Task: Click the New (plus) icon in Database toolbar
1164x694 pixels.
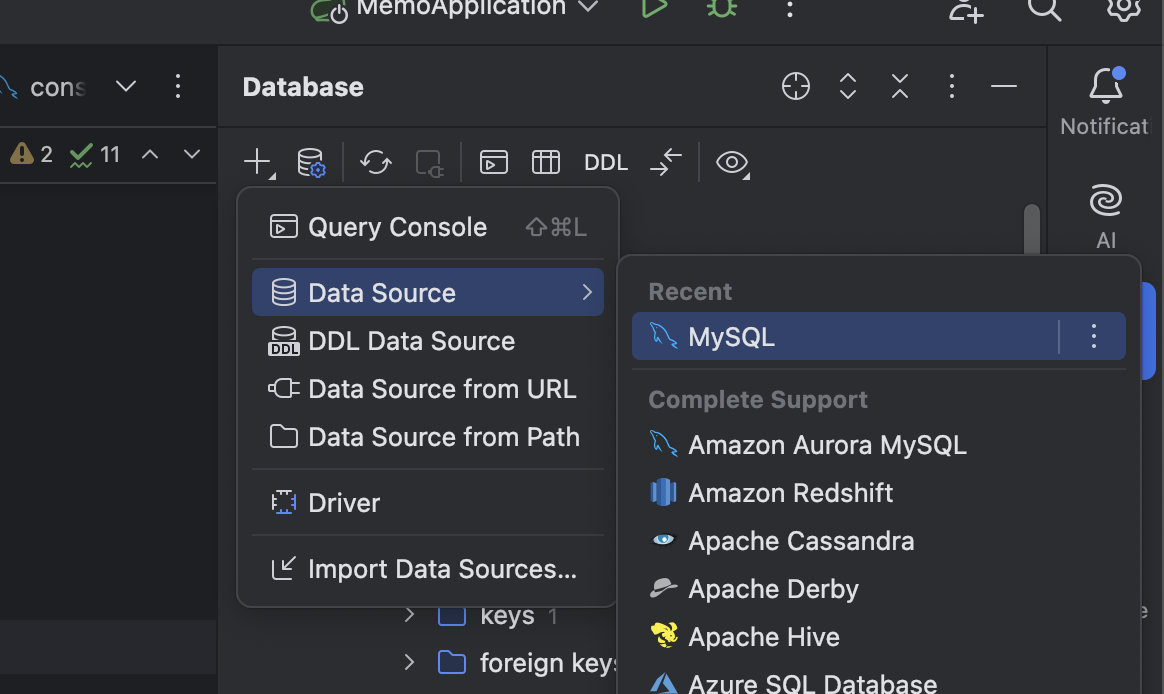Action: pos(258,162)
